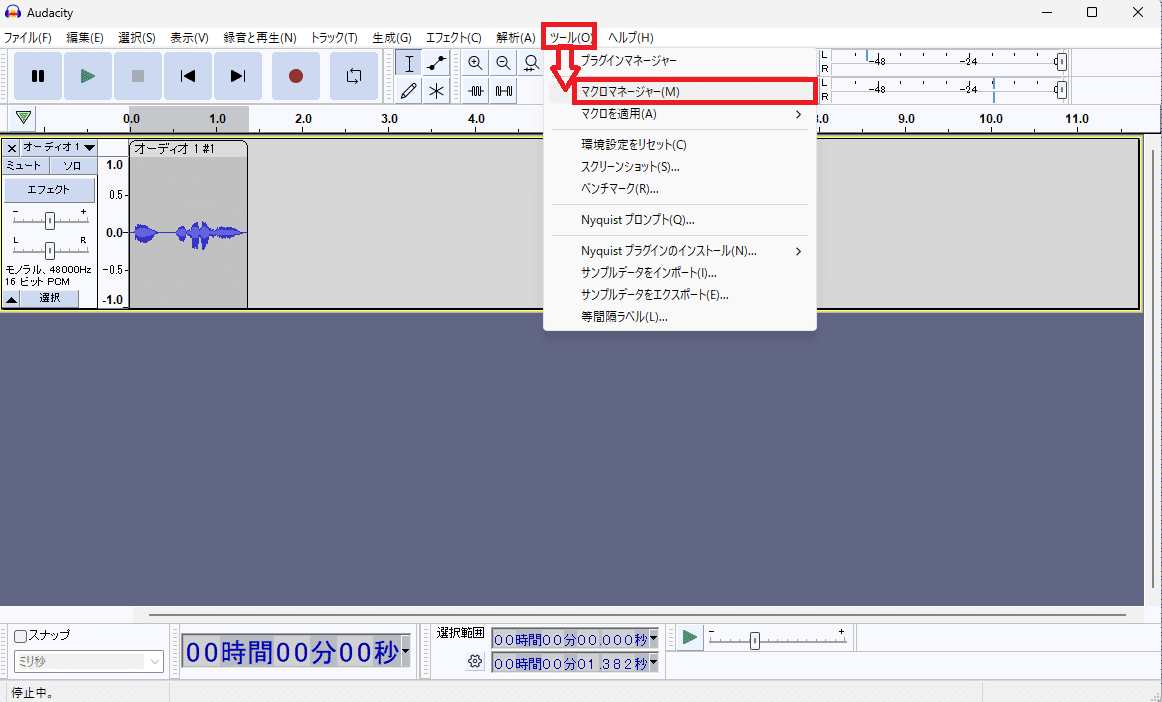Skip to start of project

(187, 76)
